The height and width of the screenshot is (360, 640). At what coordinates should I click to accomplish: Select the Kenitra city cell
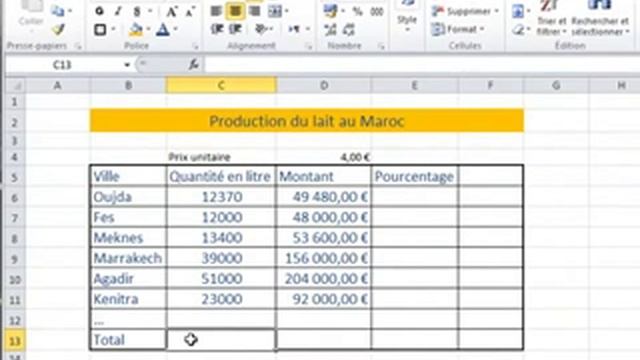click(x=128, y=299)
